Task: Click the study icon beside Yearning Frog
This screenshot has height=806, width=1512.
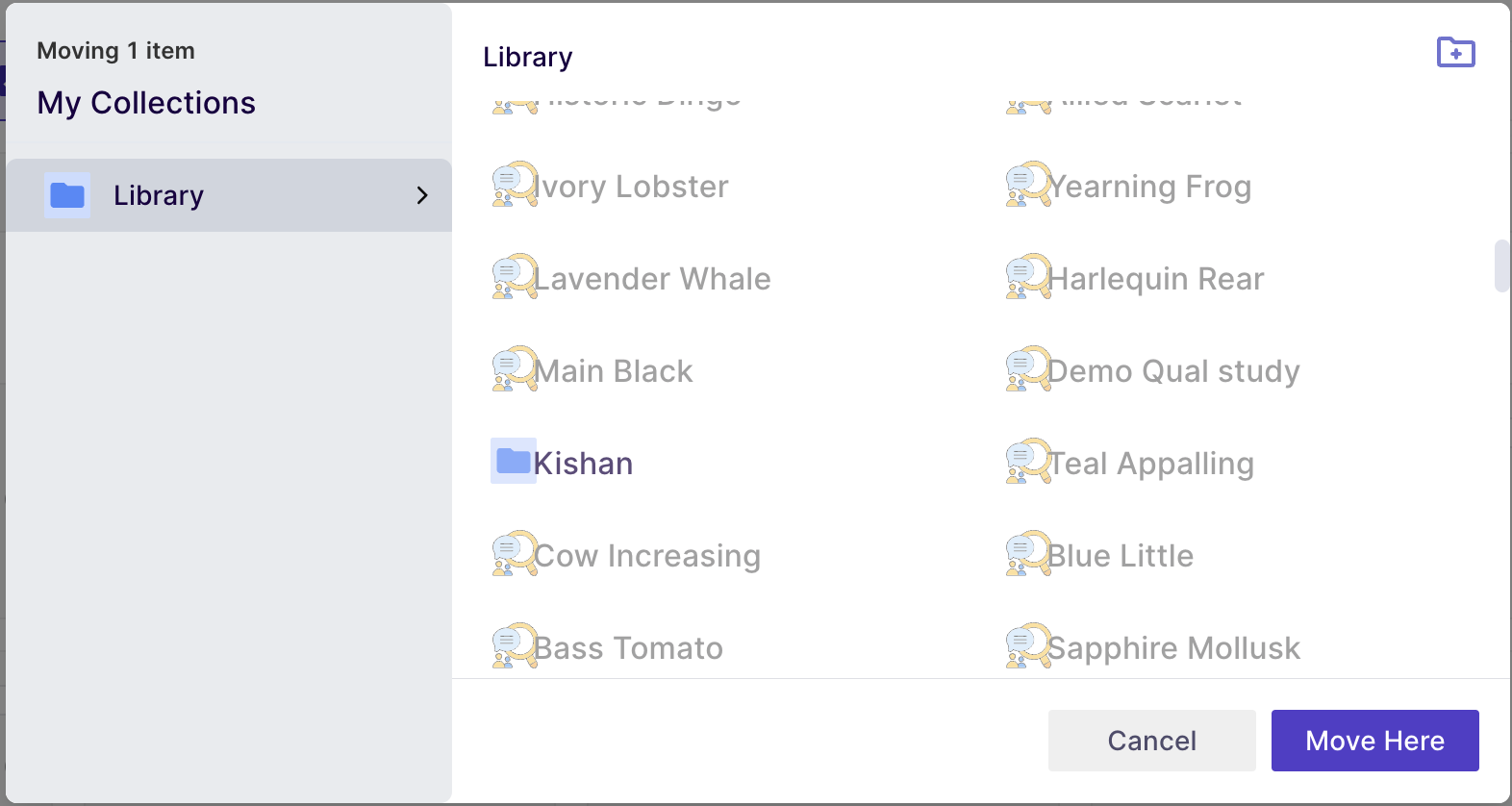Action: pos(1028,184)
